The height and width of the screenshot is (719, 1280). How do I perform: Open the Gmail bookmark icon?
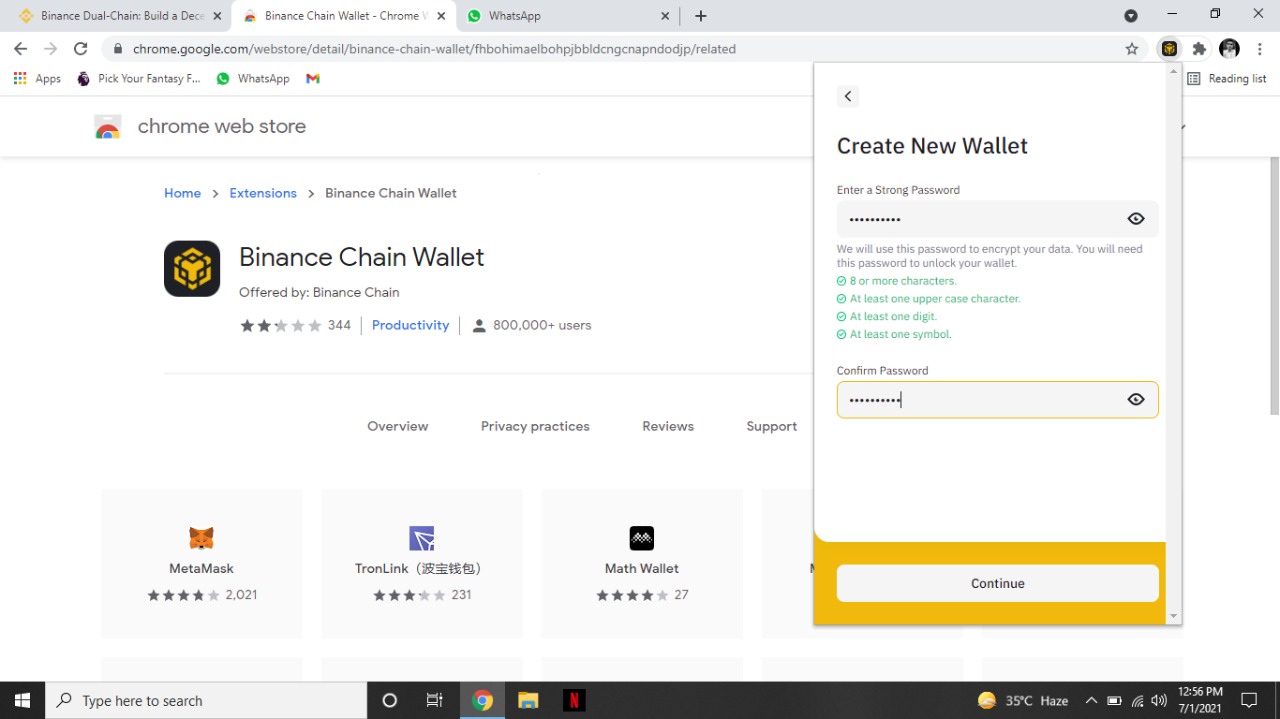coord(313,78)
